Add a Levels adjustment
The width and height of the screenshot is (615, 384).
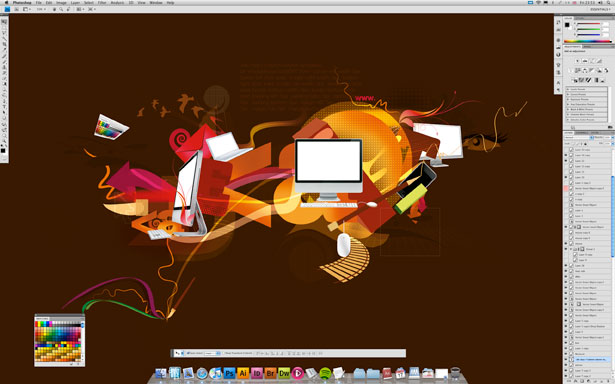pos(585,61)
